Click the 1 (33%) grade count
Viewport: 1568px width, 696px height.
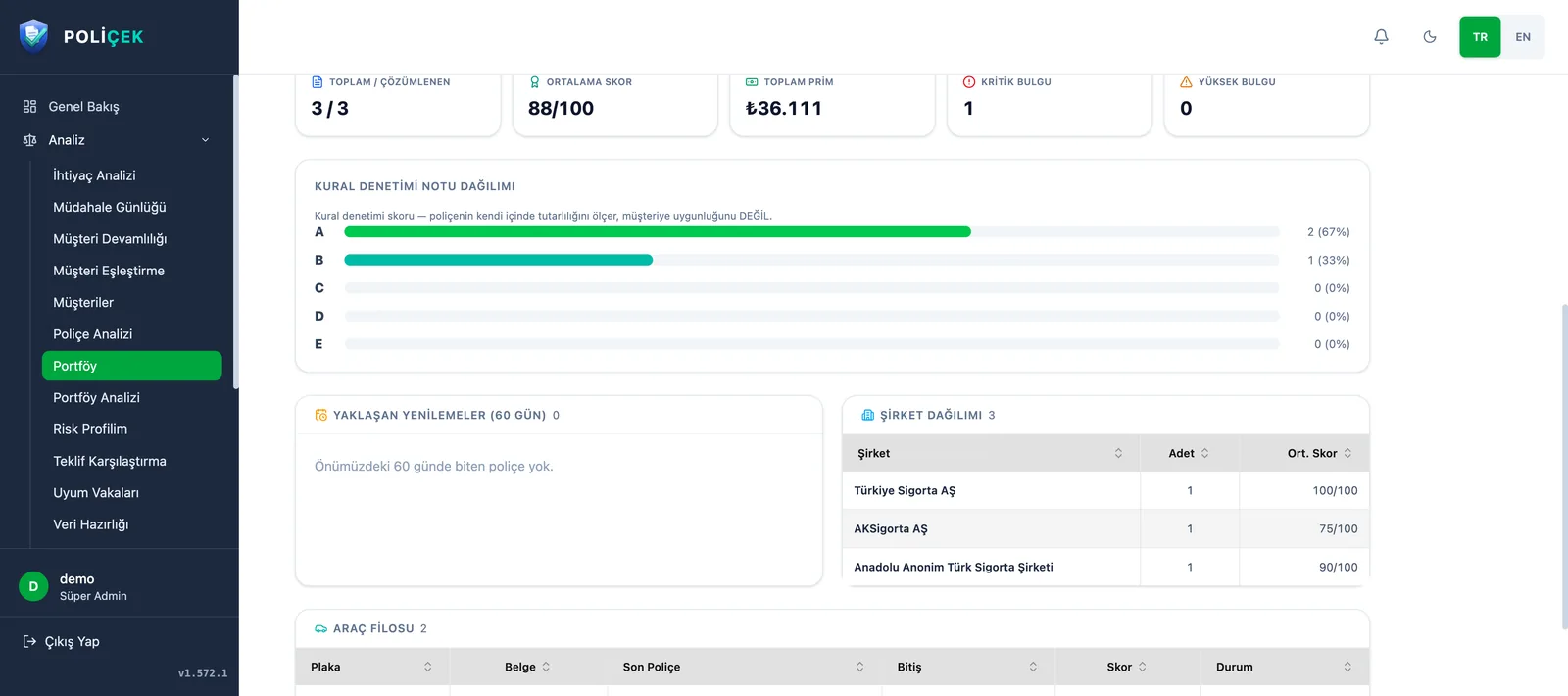tap(1328, 260)
